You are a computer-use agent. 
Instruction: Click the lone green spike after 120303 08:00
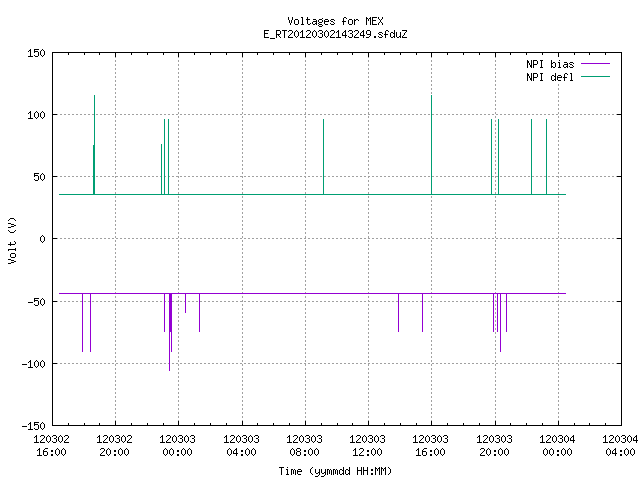point(324,157)
